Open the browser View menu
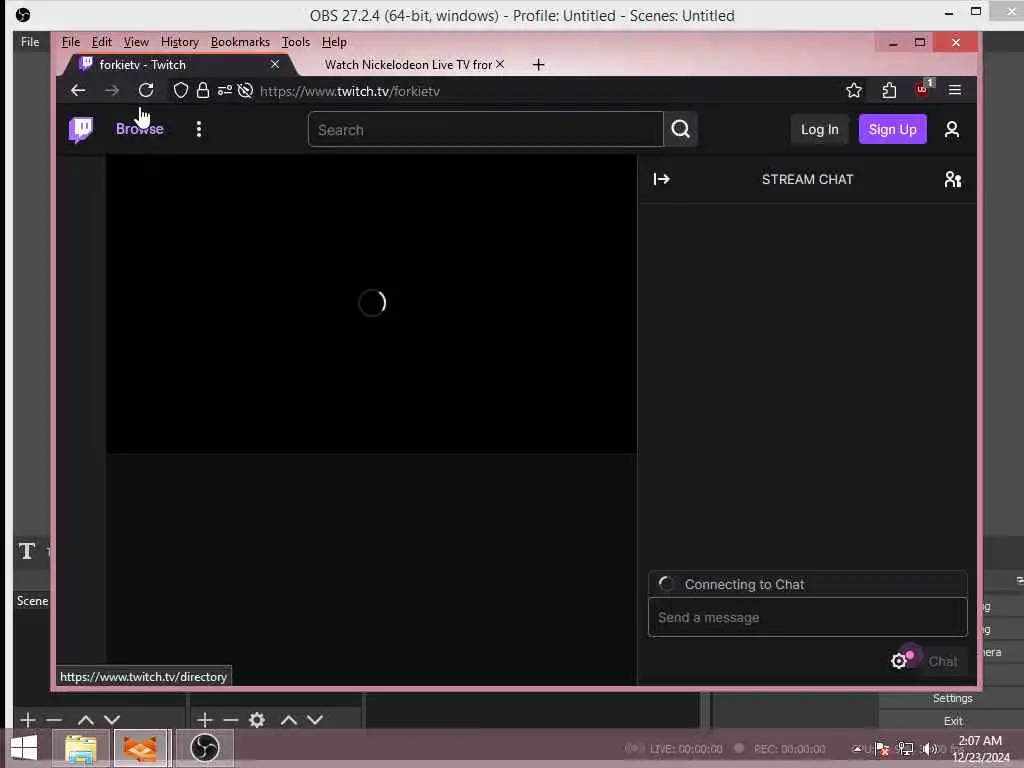Screen dimensions: 1024x768 136,42
